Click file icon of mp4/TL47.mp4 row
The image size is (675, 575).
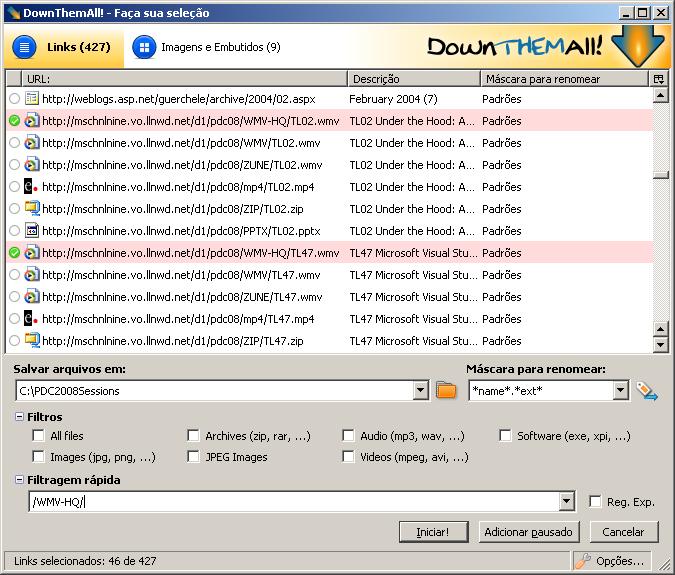coord(30,318)
